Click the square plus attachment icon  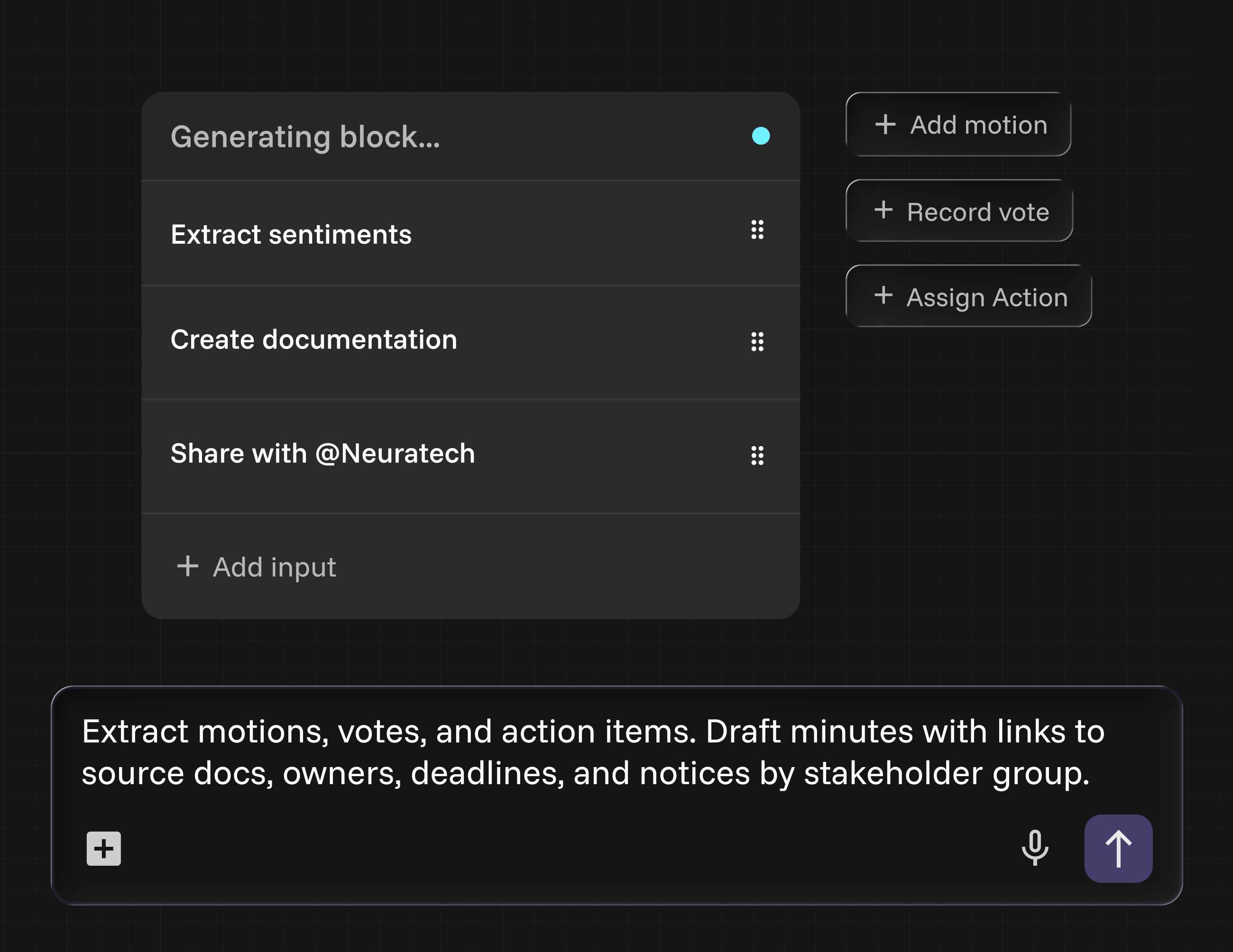coord(104,848)
